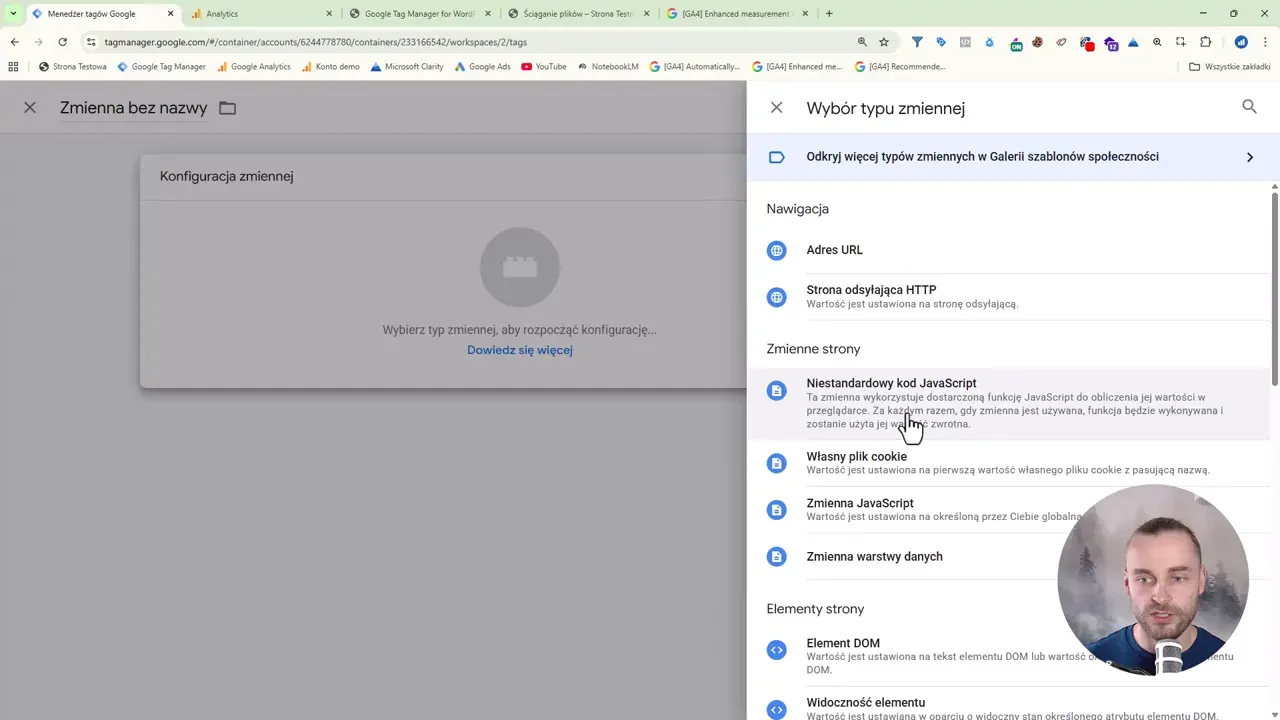Open the ON badge extension icon
The image size is (1280, 720).
[1015, 43]
